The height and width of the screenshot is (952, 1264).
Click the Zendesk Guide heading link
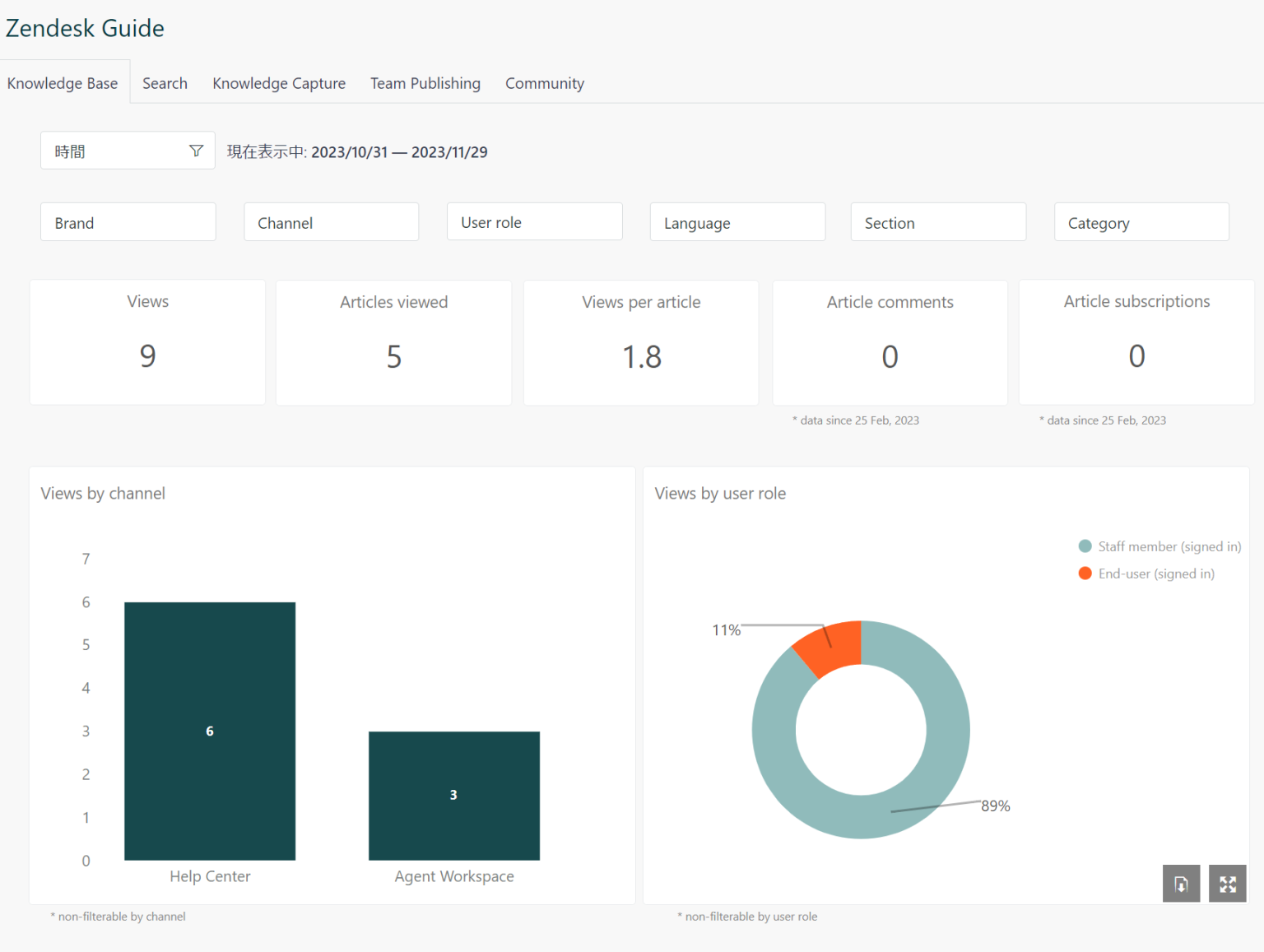(x=85, y=28)
